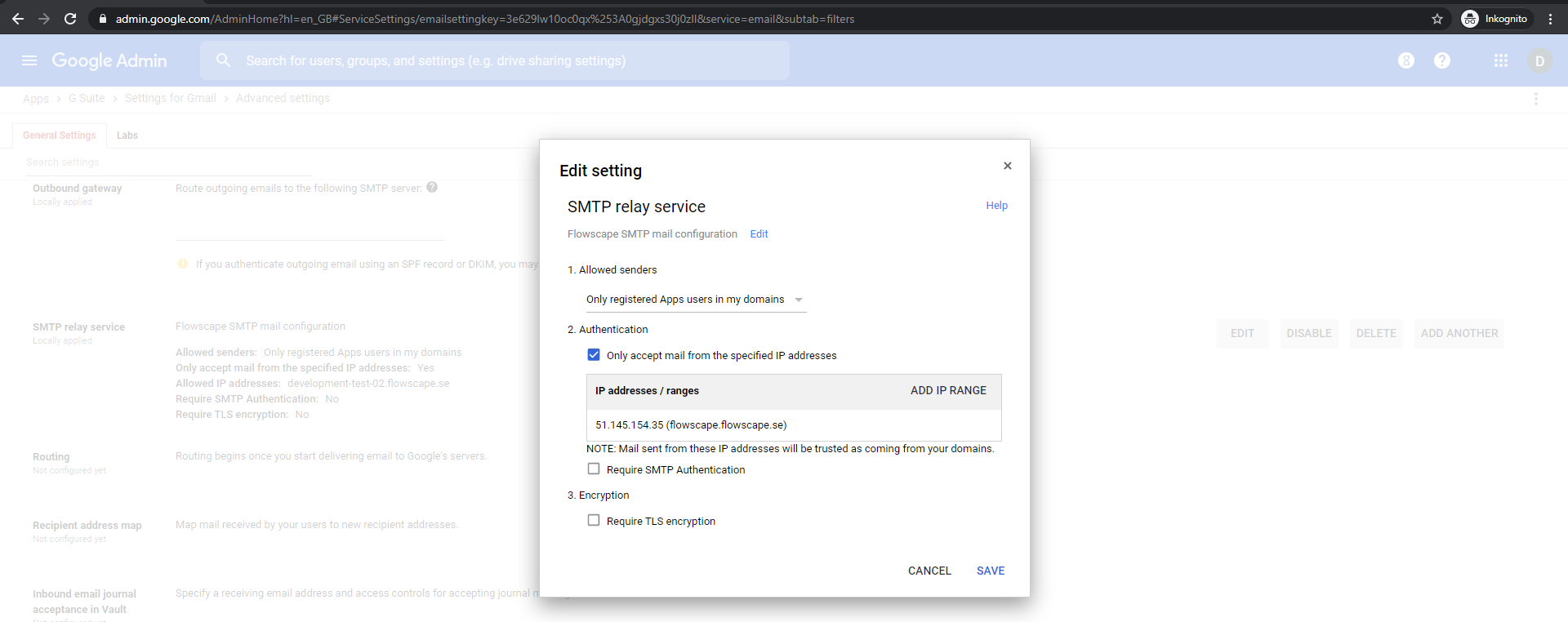Open the Google apps grid
1568x622 pixels.
pos(1501,60)
